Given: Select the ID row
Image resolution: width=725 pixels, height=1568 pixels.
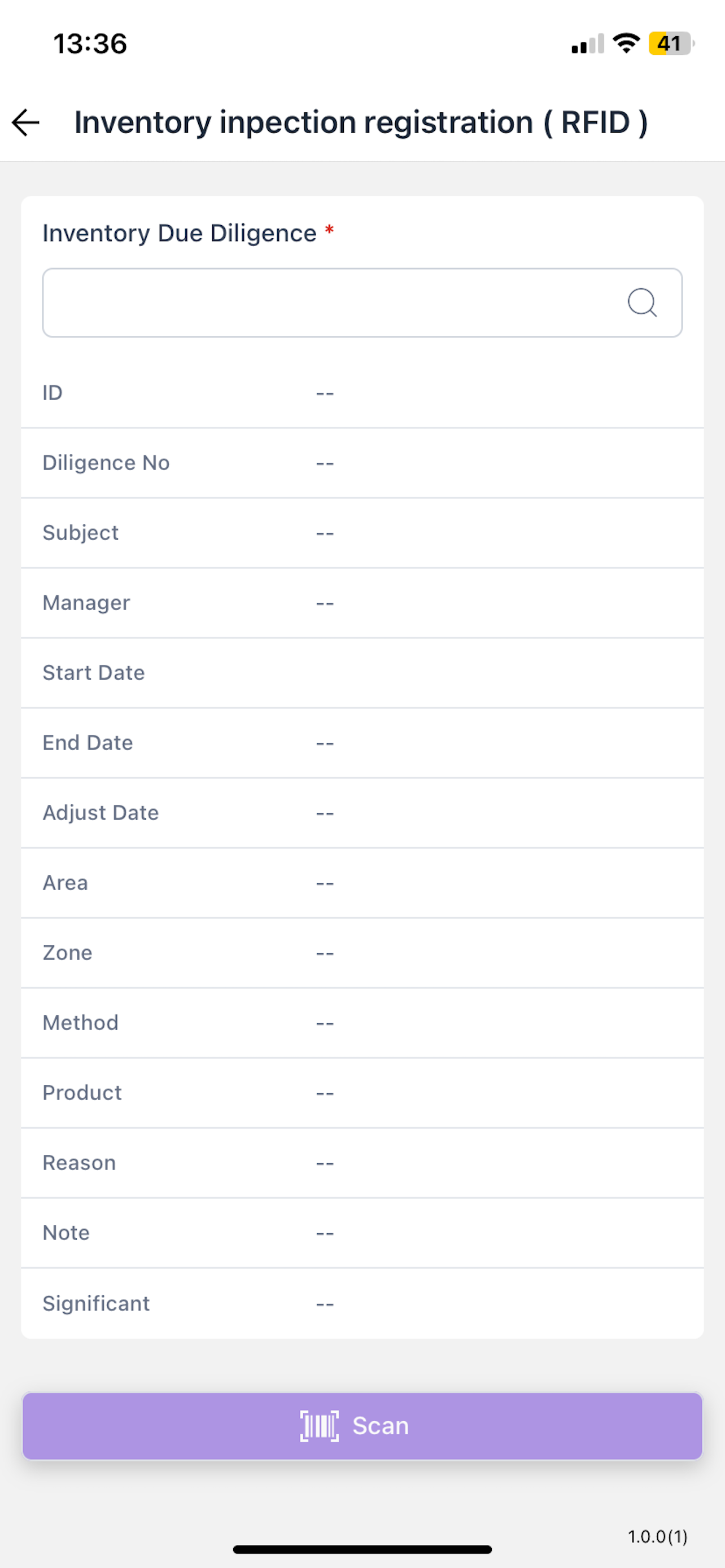Looking at the screenshot, I should pyautogui.click(x=362, y=393).
